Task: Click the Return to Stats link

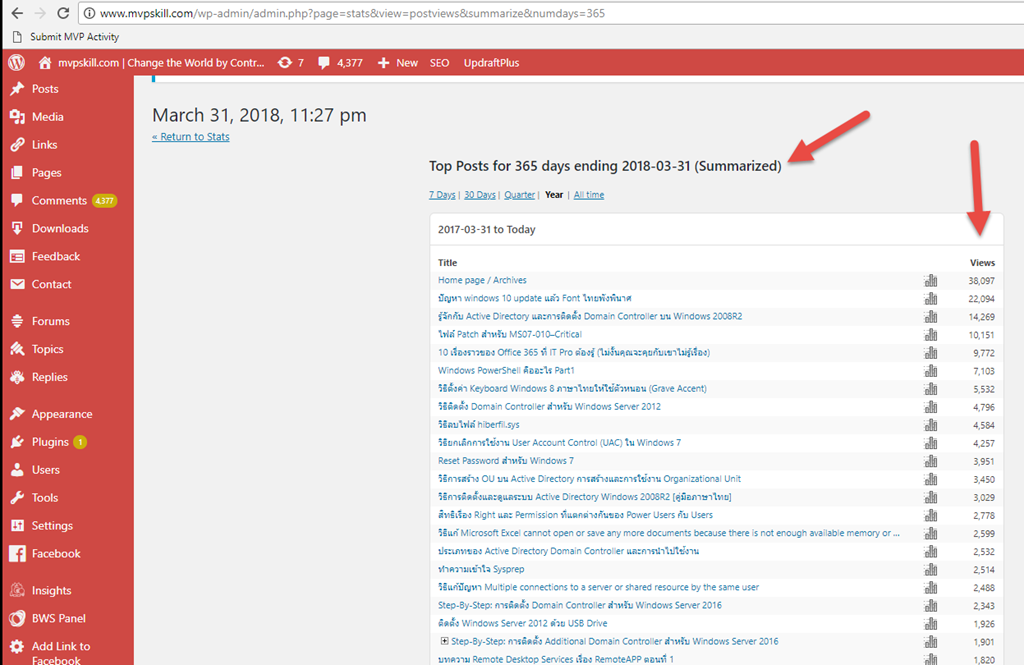Action: 191,137
